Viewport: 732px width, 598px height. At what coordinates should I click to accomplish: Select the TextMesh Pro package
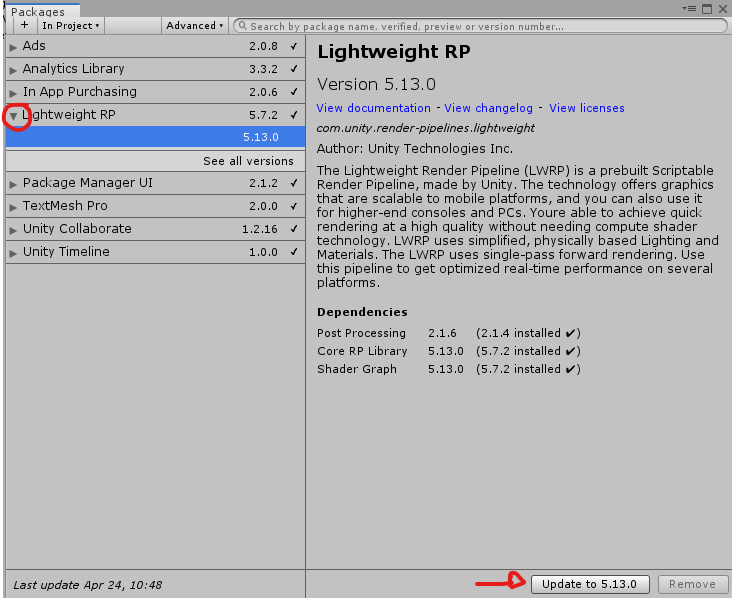click(155, 206)
